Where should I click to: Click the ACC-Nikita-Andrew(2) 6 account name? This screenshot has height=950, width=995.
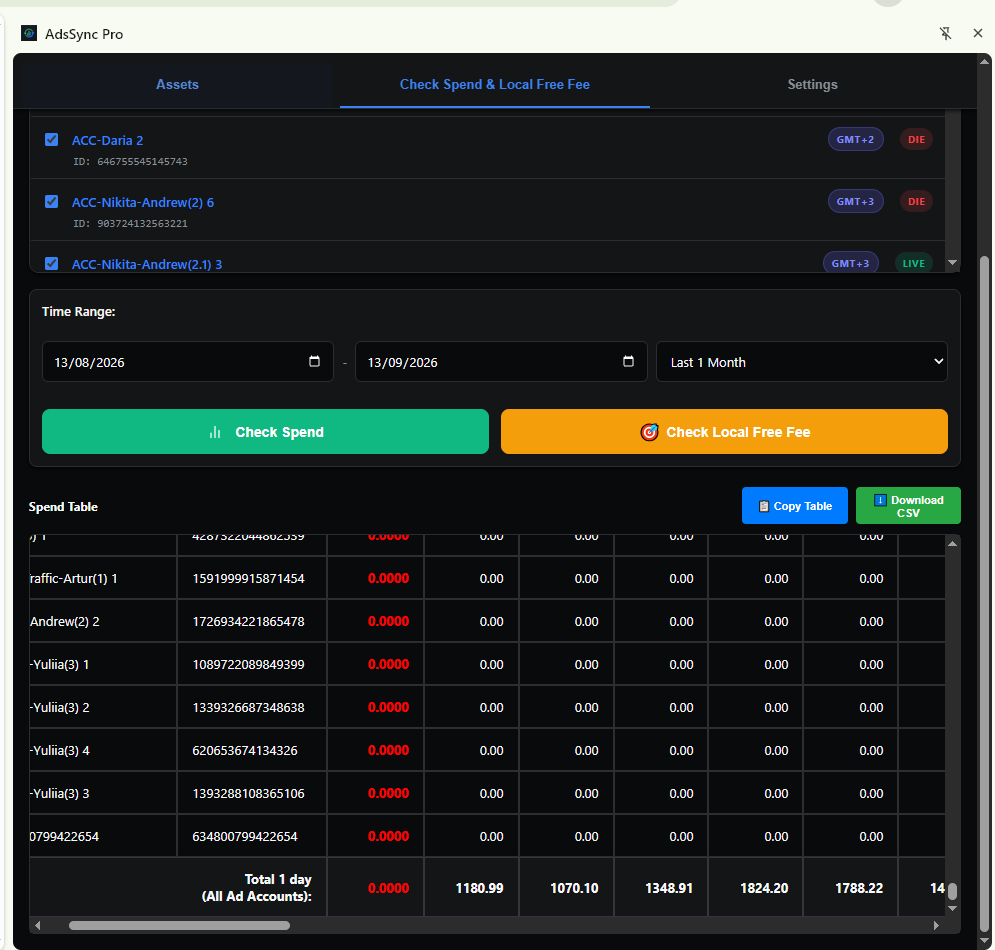click(143, 202)
